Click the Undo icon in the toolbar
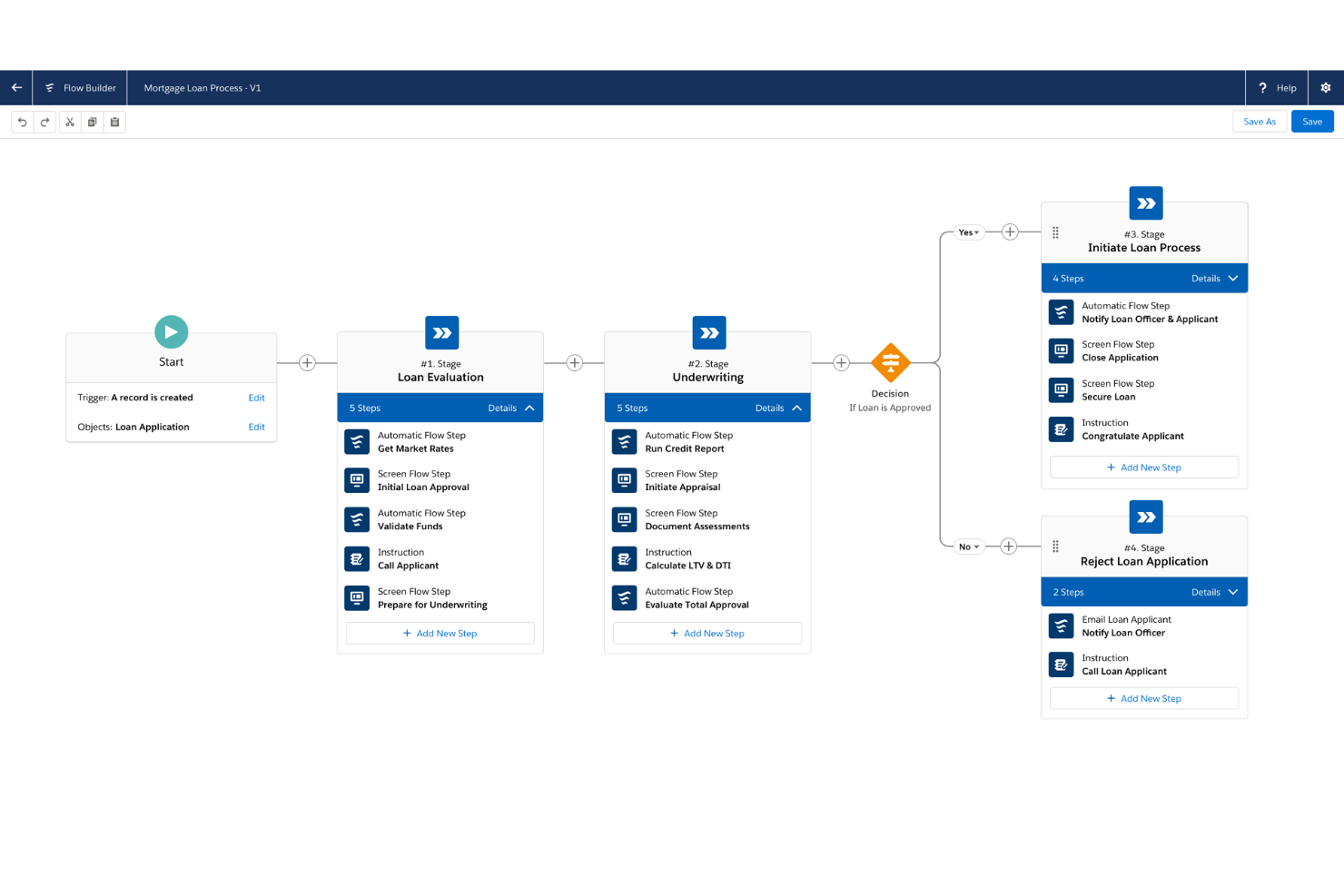The image size is (1344, 896). pyautogui.click(x=23, y=121)
